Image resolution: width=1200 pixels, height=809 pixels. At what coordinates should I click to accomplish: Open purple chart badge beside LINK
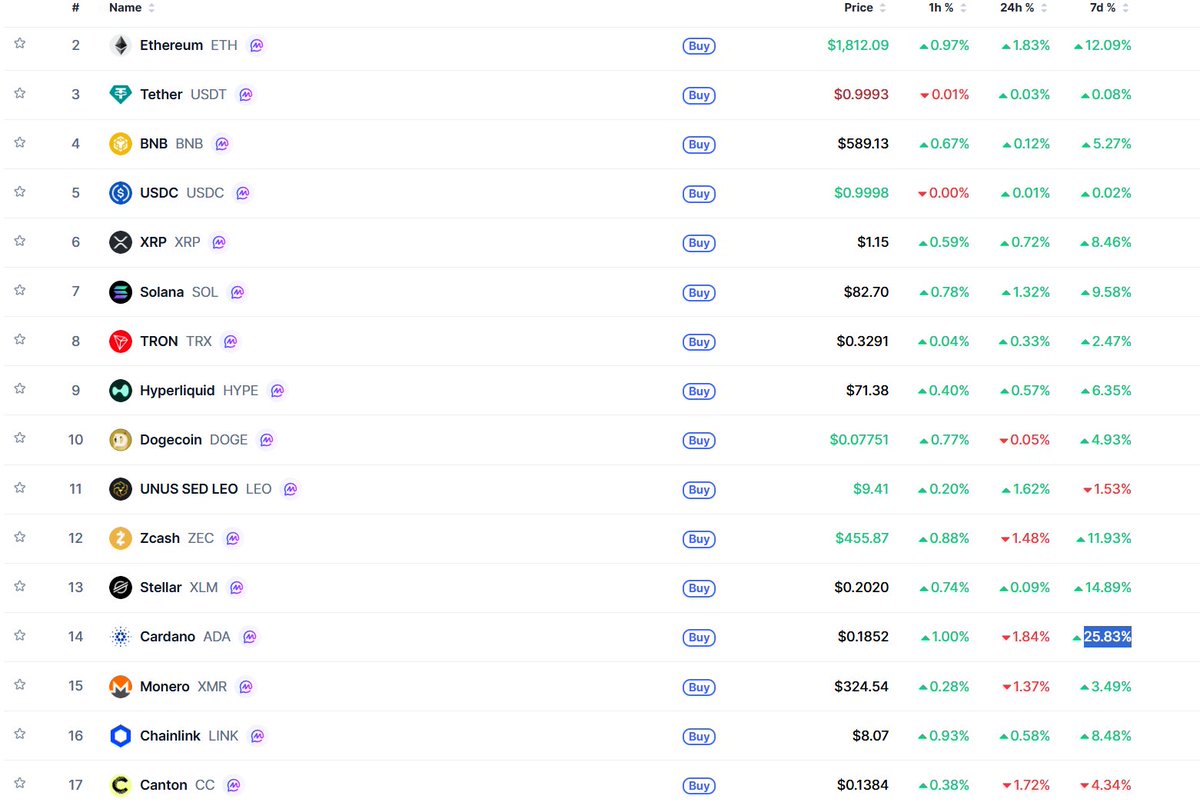pyautogui.click(x=258, y=736)
